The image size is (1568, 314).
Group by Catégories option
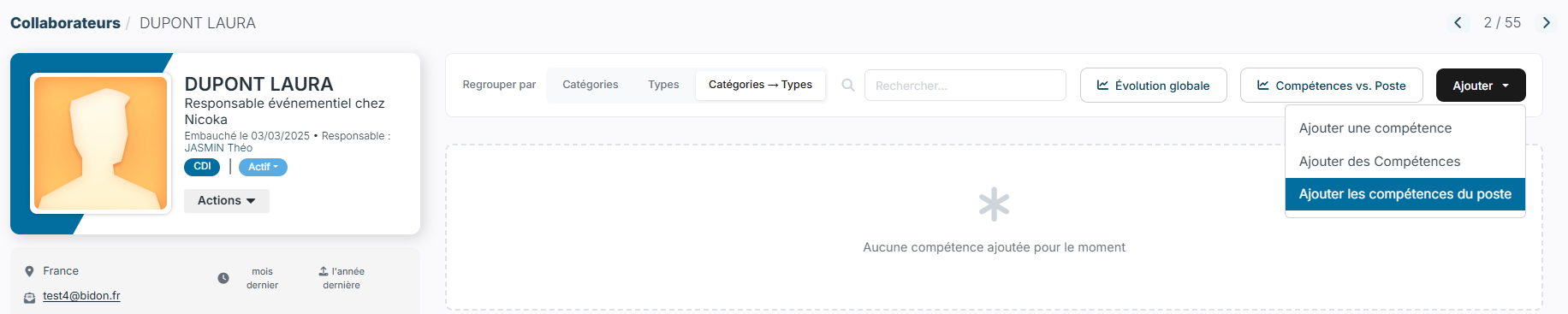591,85
